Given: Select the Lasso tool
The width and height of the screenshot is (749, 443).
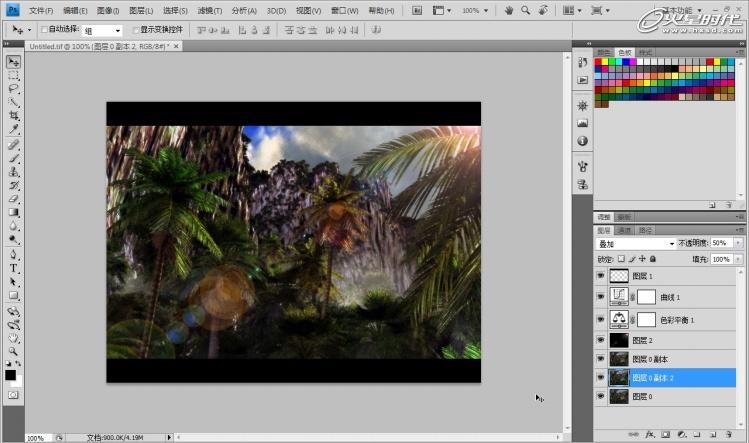Looking at the screenshot, I should (x=13, y=89).
